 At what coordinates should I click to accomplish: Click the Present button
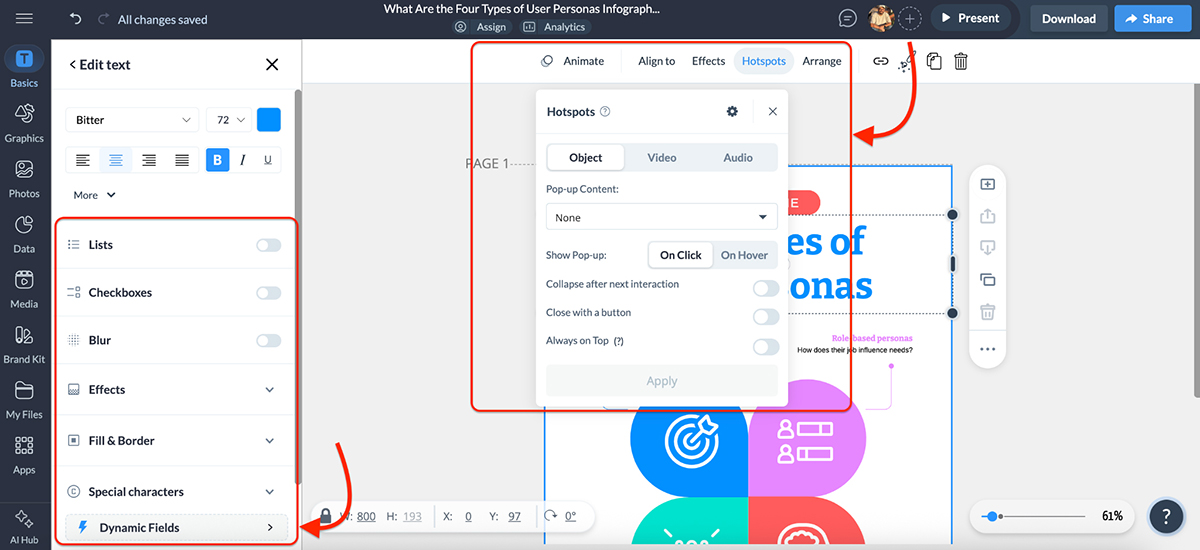[x=970, y=18]
